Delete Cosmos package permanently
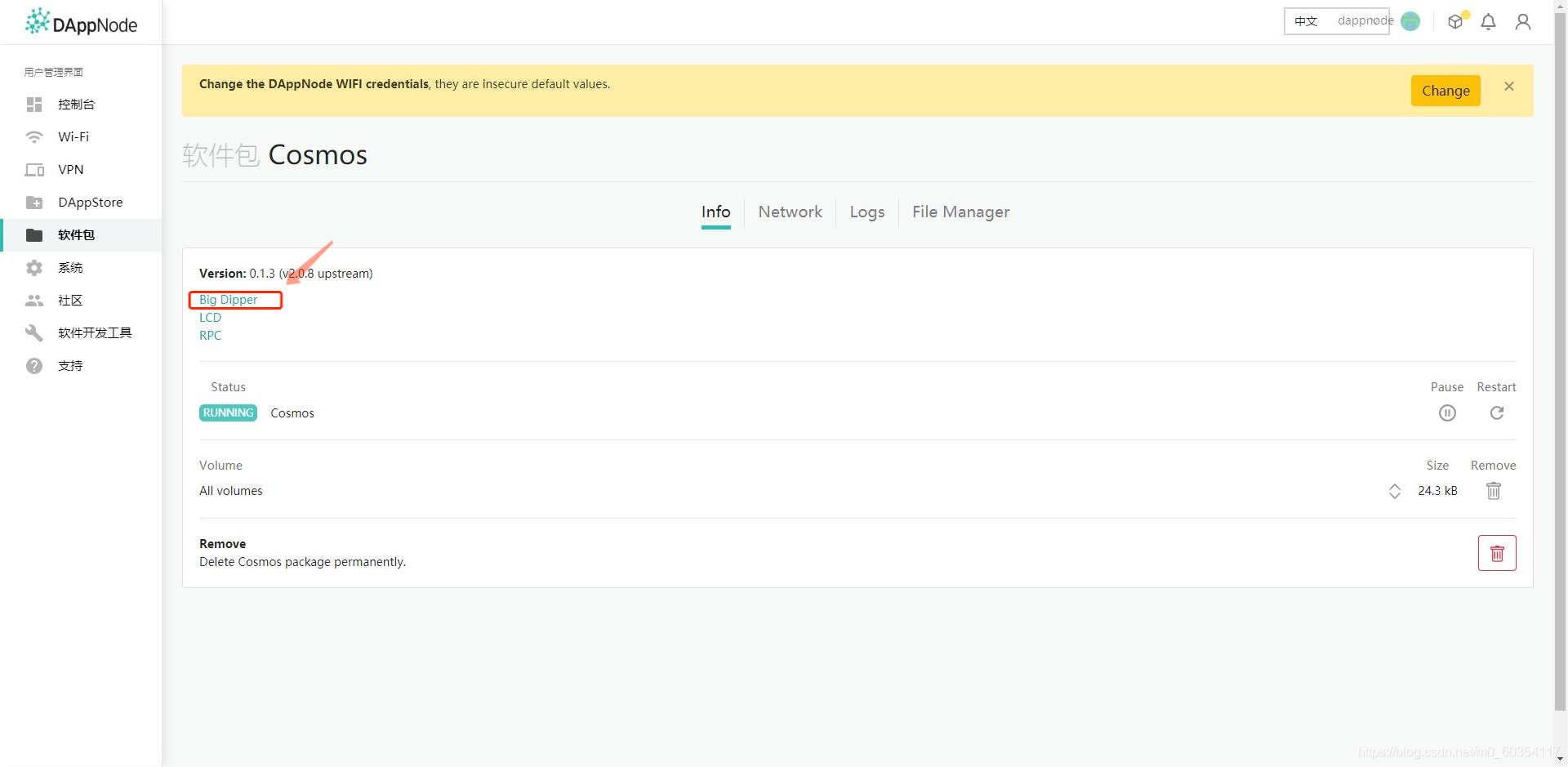The width and height of the screenshot is (1568, 767). point(1497,553)
